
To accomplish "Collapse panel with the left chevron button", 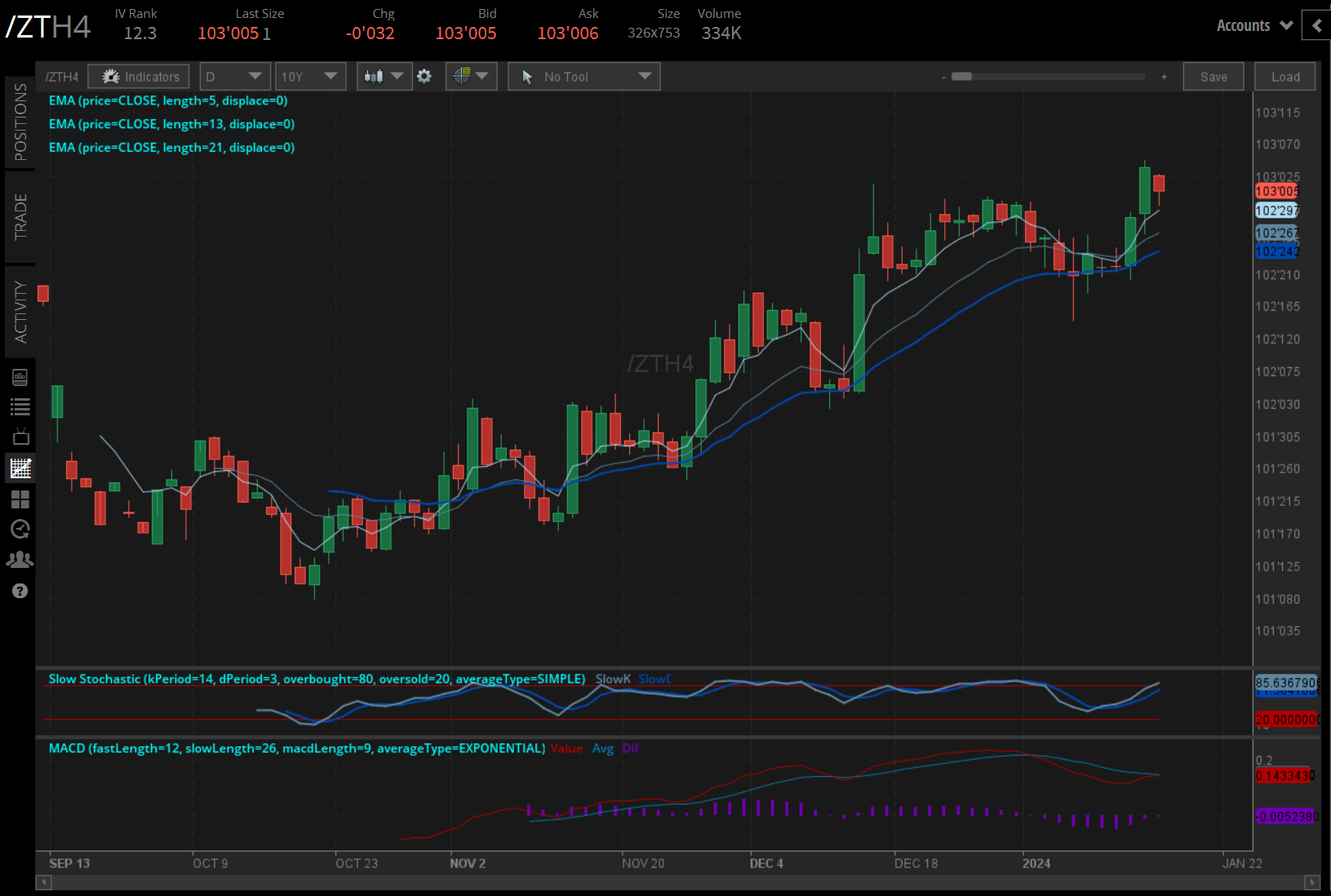I will [x=1316, y=25].
